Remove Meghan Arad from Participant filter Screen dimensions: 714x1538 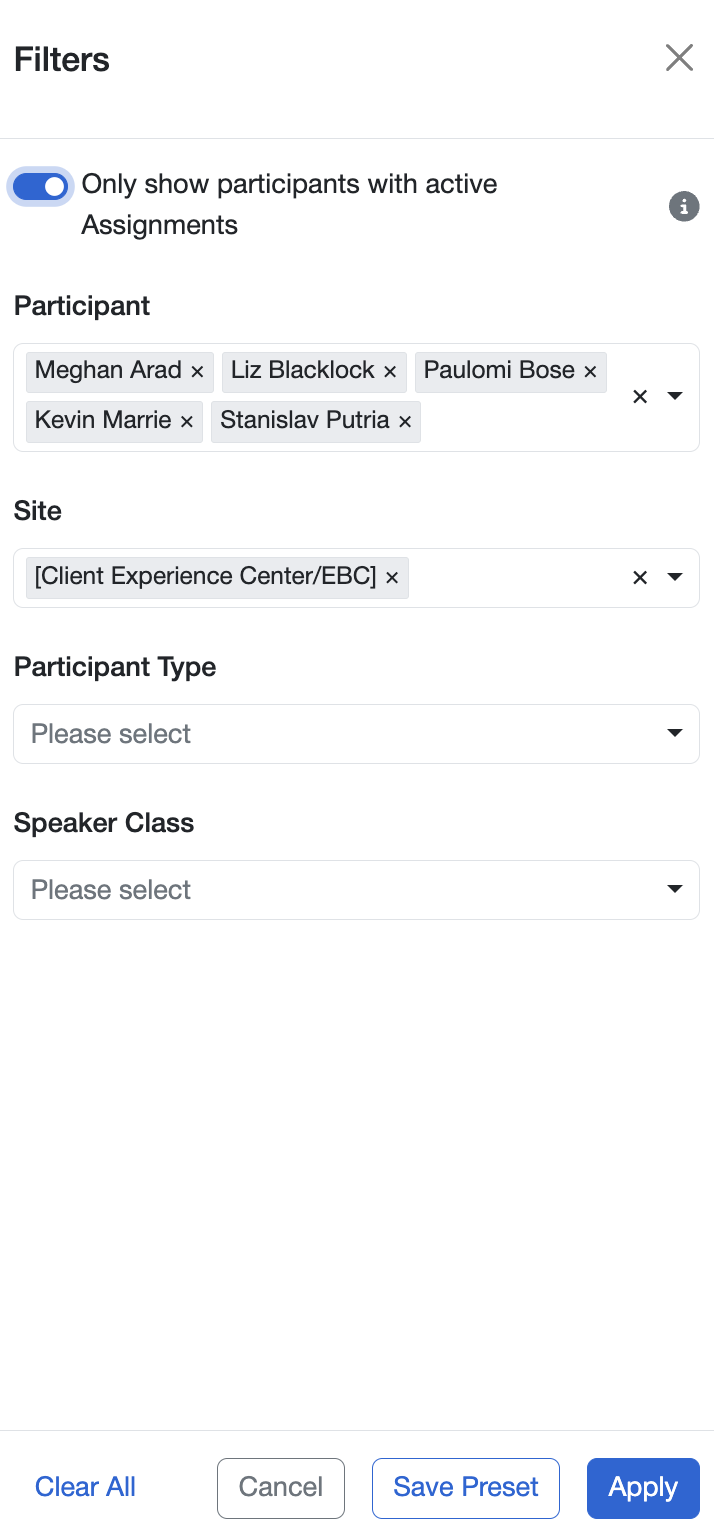click(197, 372)
